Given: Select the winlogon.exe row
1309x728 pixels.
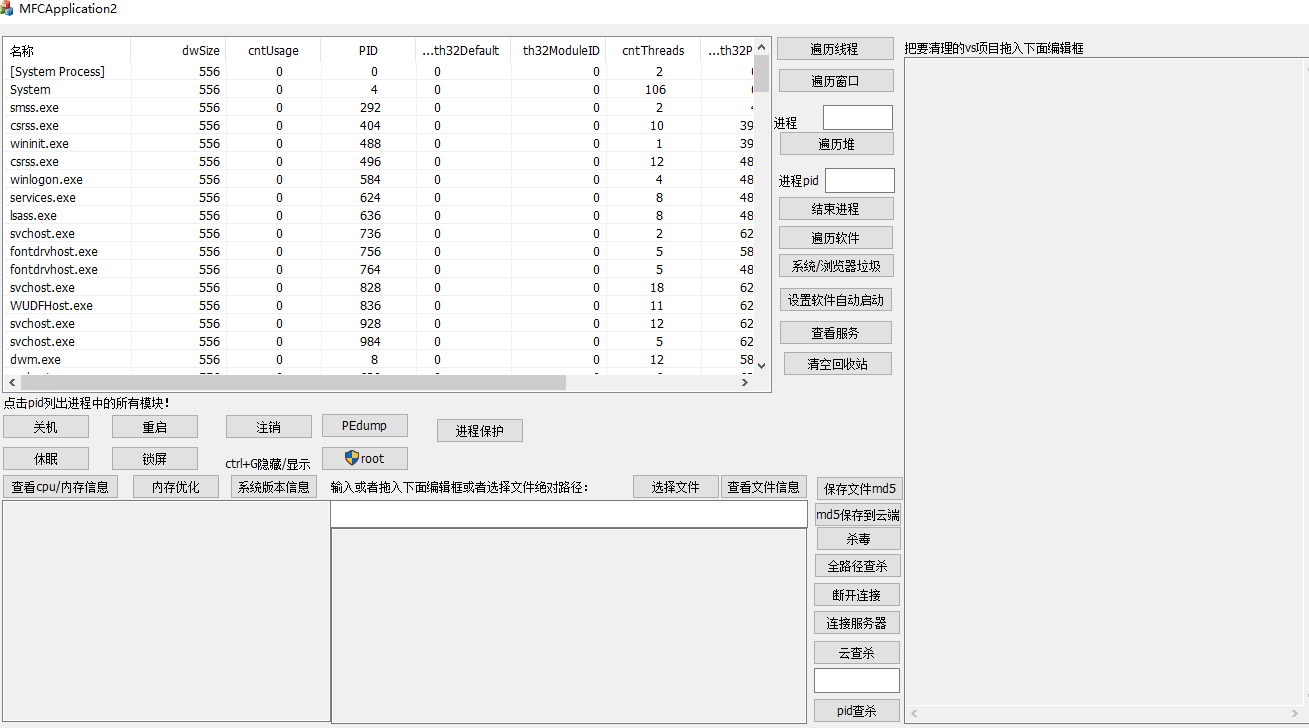Looking at the screenshot, I should [x=378, y=179].
